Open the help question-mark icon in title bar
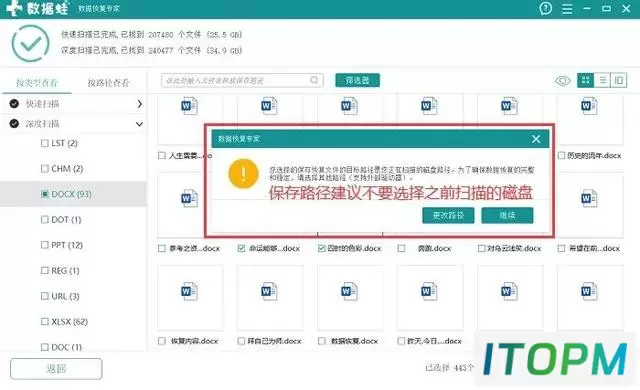 (545, 8)
